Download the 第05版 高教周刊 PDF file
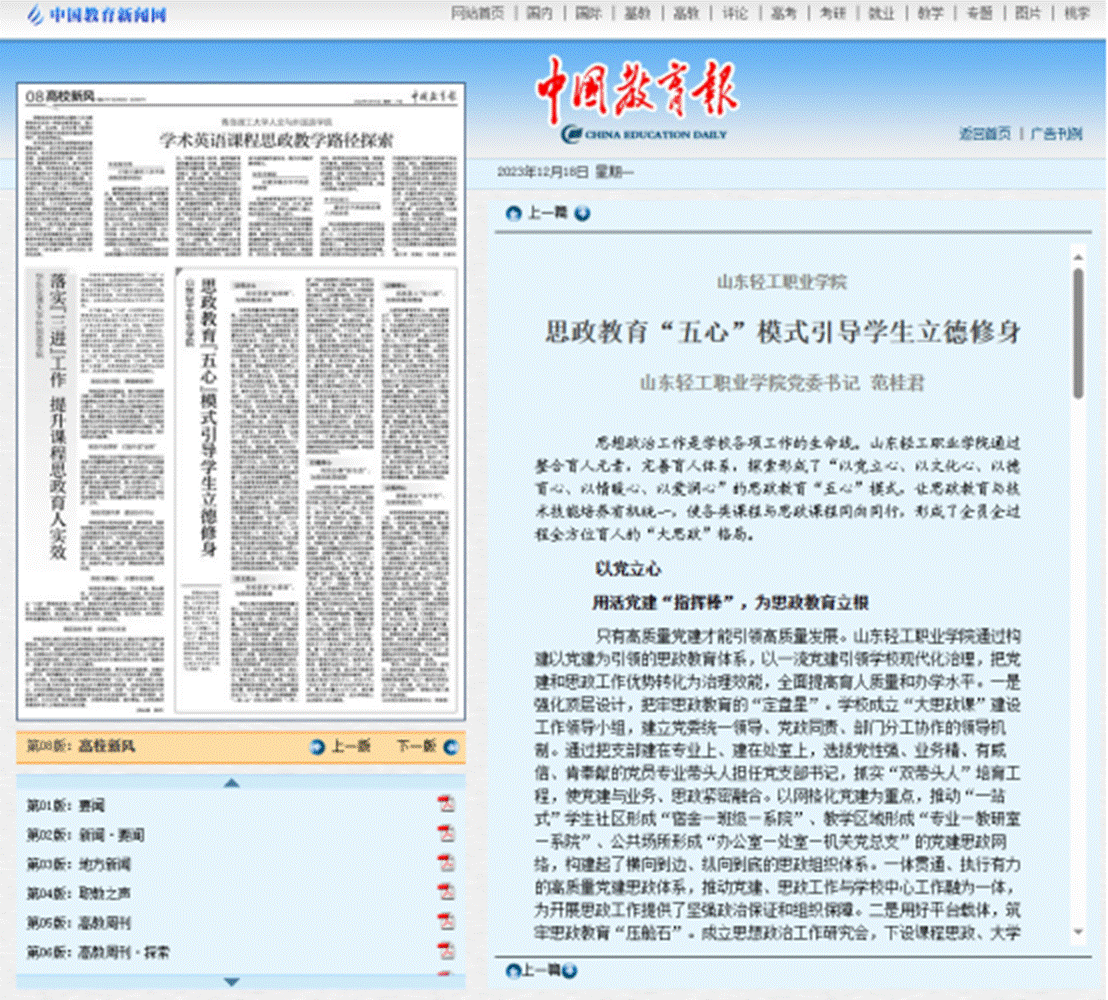The width and height of the screenshot is (1108, 1000). [445, 920]
